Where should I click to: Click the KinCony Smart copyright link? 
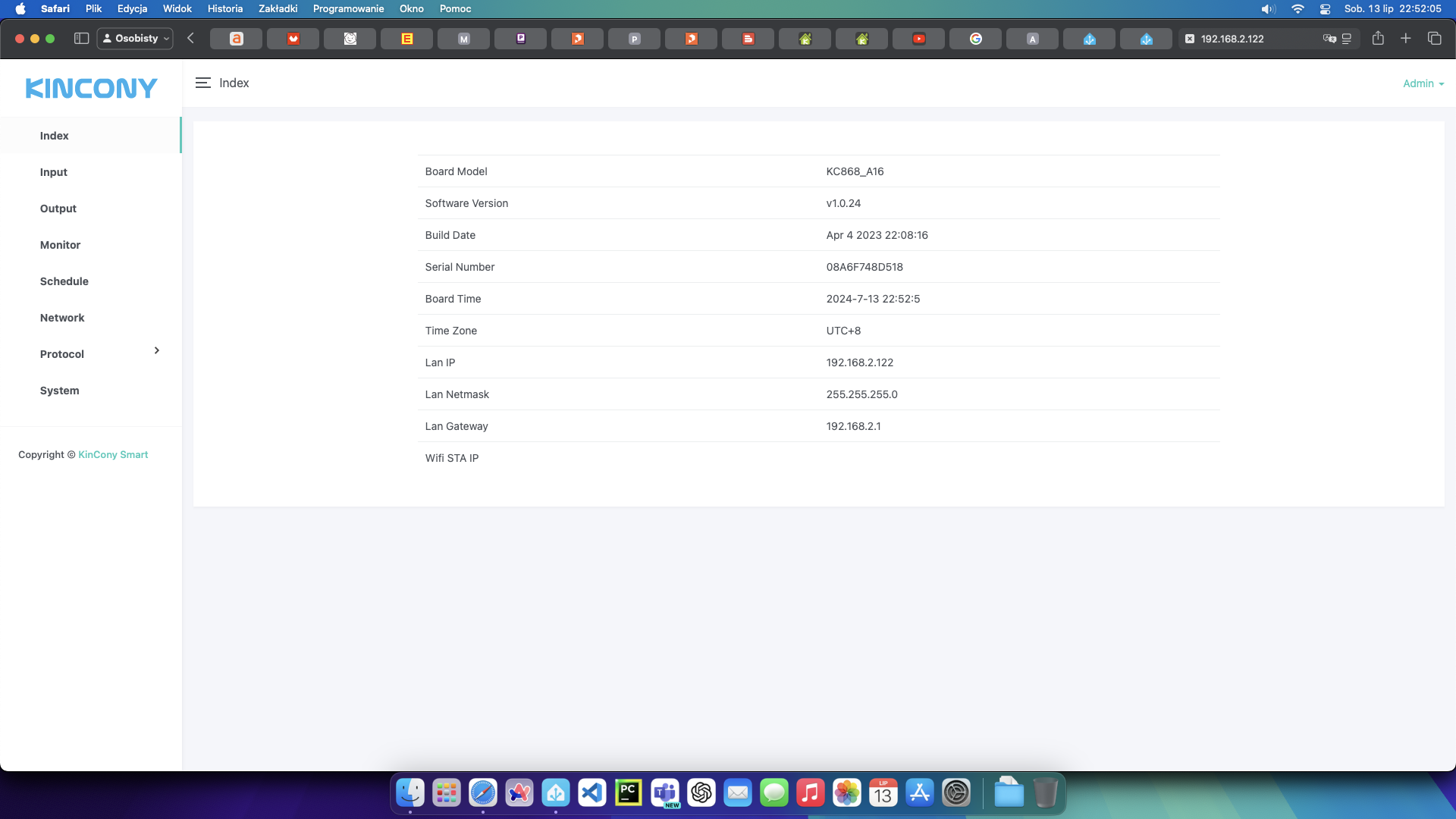tap(113, 455)
